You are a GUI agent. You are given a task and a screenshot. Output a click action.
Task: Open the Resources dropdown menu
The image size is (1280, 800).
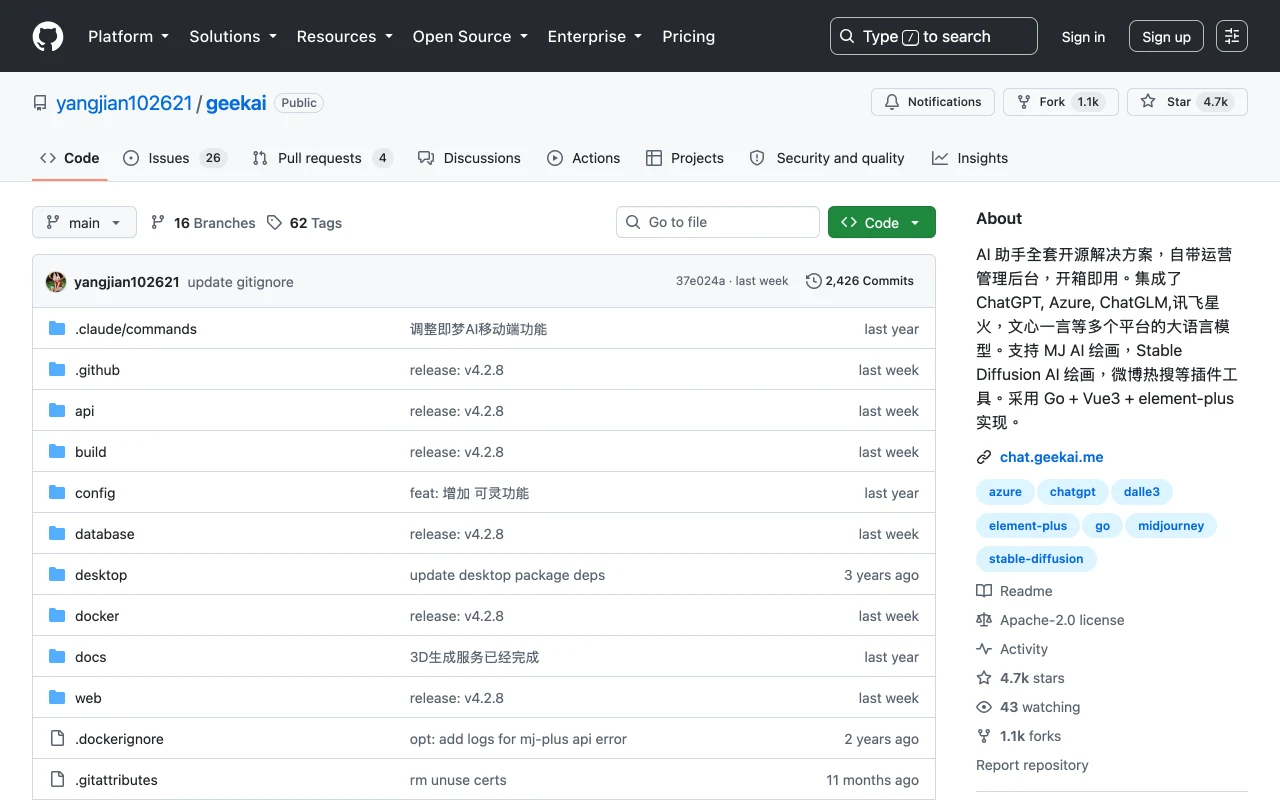(344, 36)
